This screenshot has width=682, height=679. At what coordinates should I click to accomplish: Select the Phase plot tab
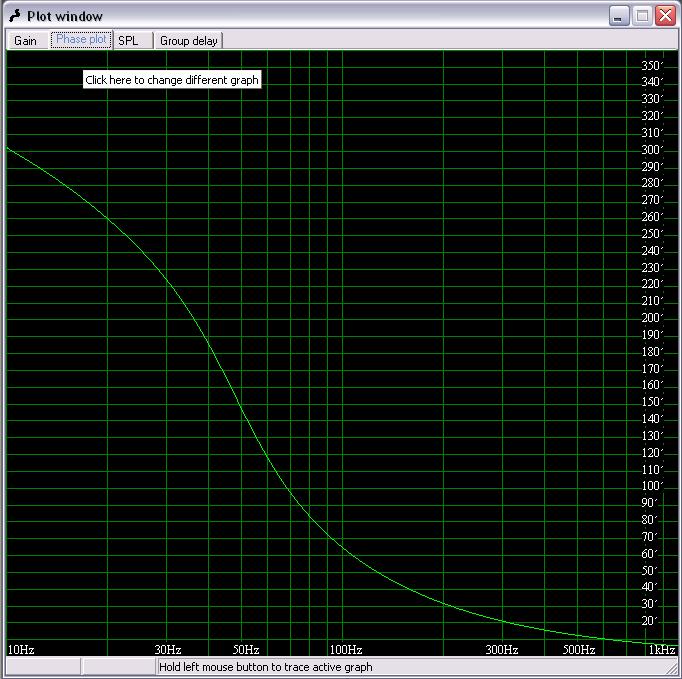81,40
